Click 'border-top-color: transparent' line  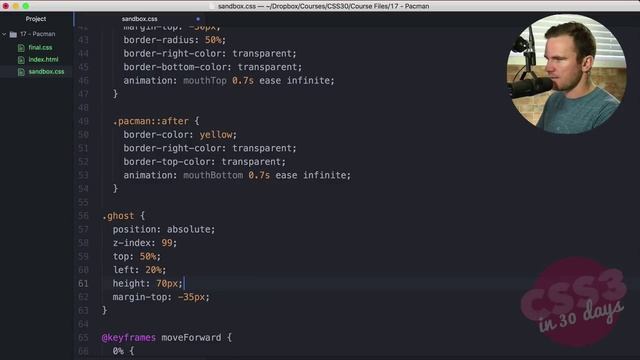[x=205, y=162]
